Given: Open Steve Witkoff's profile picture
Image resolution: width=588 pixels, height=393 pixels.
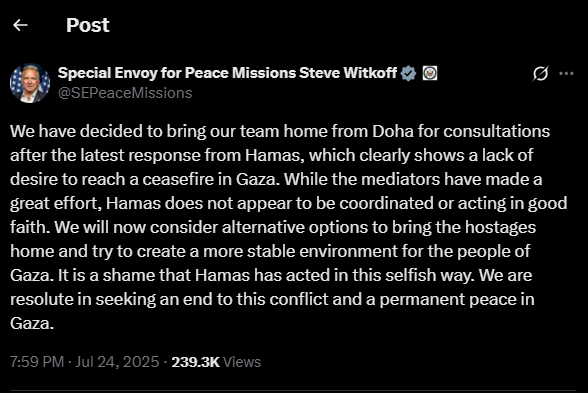Looking at the screenshot, I should pyautogui.click(x=30, y=83).
